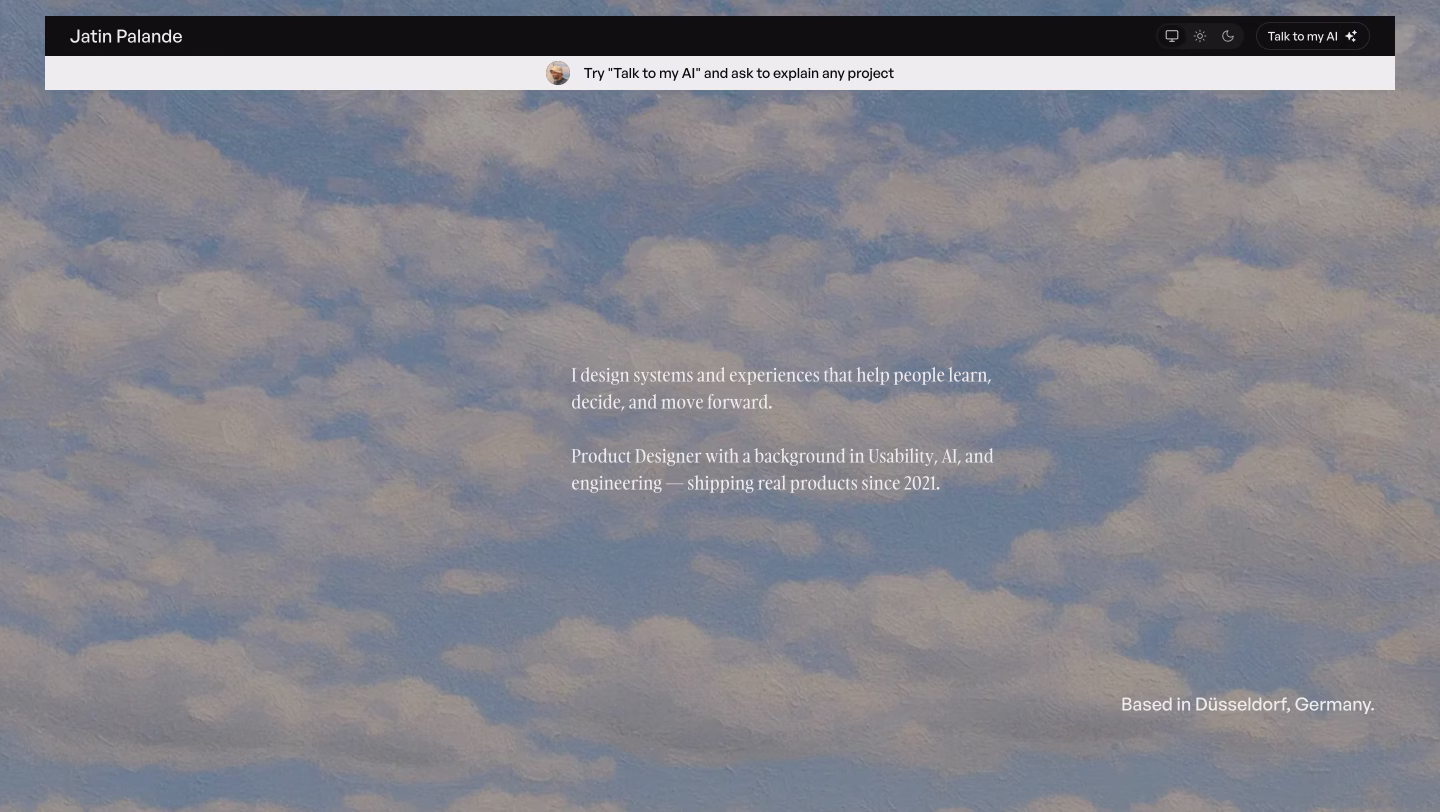Click the 'Based in Düsseldorf, Germany.' text
Image resolution: width=1440 pixels, height=812 pixels.
[1247, 704]
